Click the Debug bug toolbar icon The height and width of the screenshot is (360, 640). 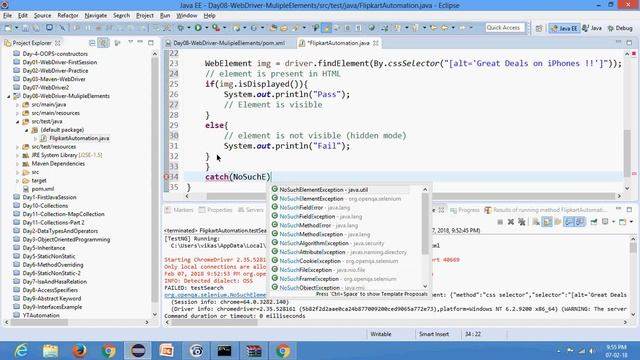(x=180, y=28)
